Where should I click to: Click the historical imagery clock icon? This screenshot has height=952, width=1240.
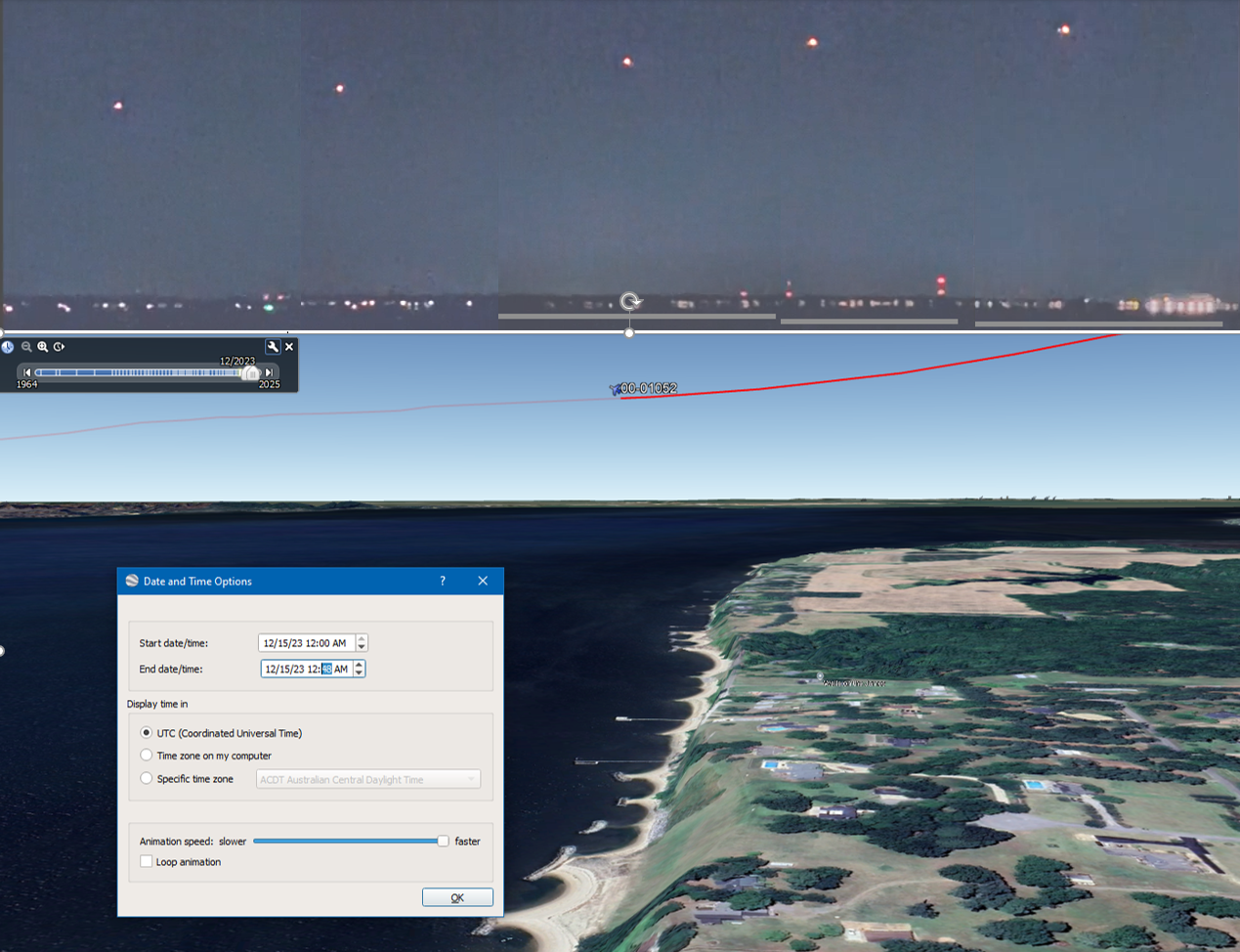point(8,347)
